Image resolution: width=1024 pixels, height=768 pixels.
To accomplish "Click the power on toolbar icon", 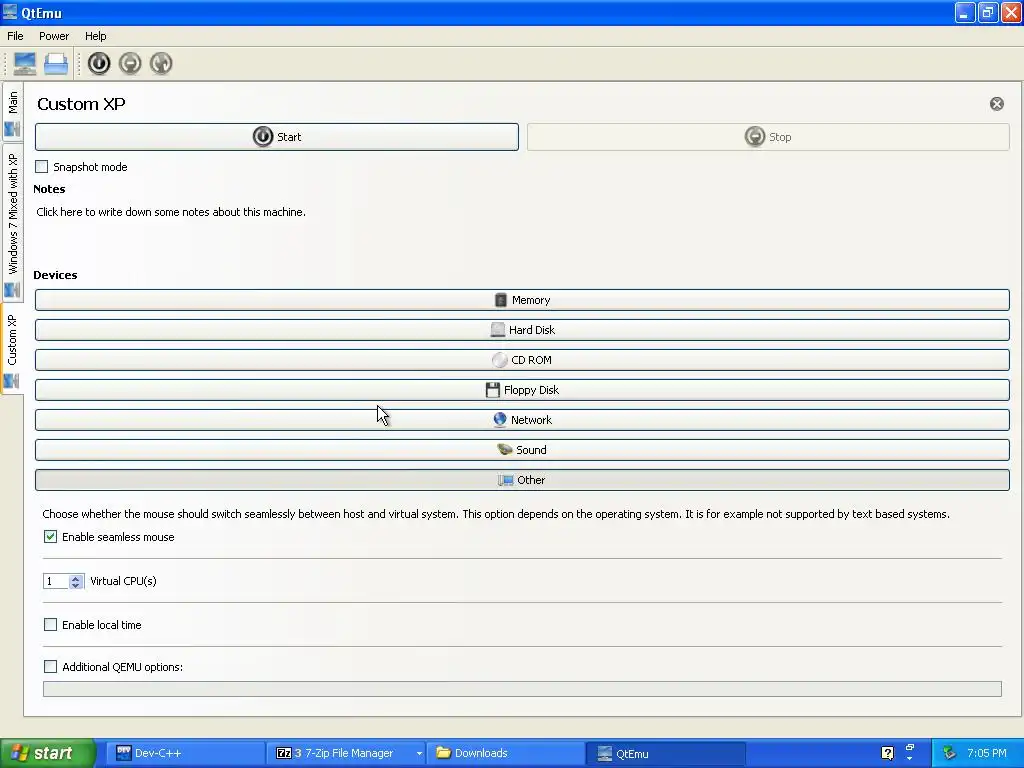I will (99, 63).
